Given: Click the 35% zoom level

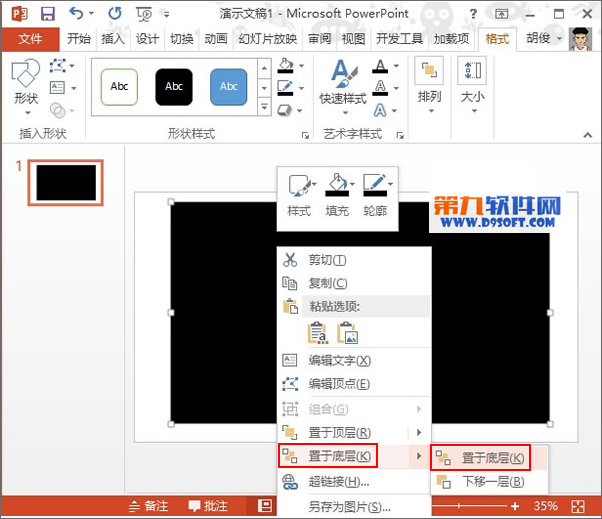Looking at the screenshot, I should click(x=545, y=506).
